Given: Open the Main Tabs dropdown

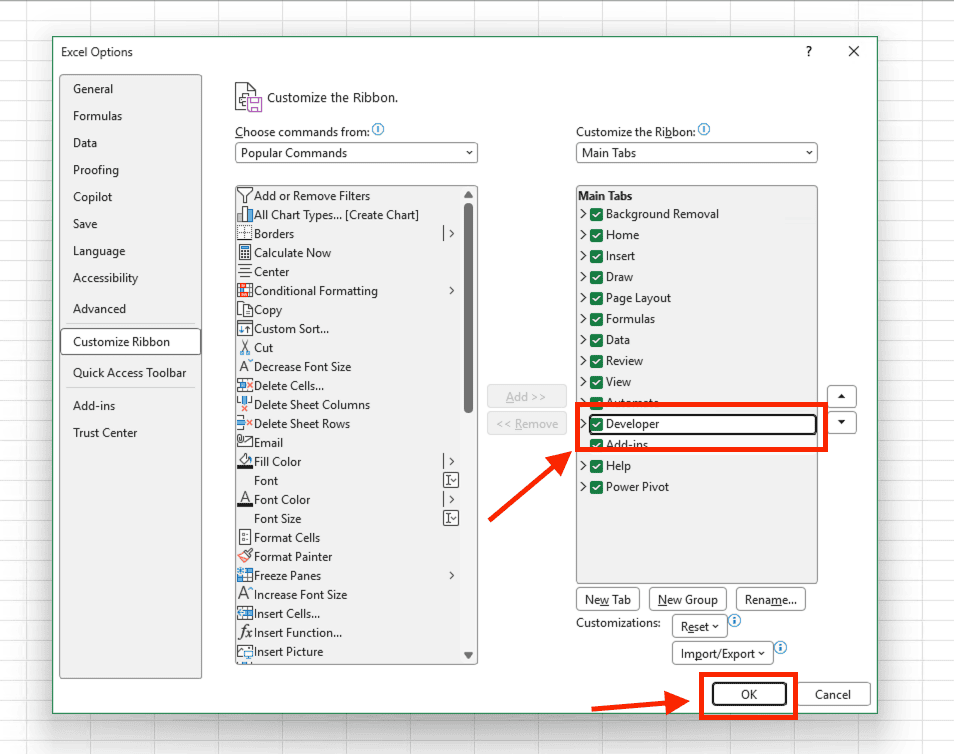Looking at the screenshot, I should (697, 153).
